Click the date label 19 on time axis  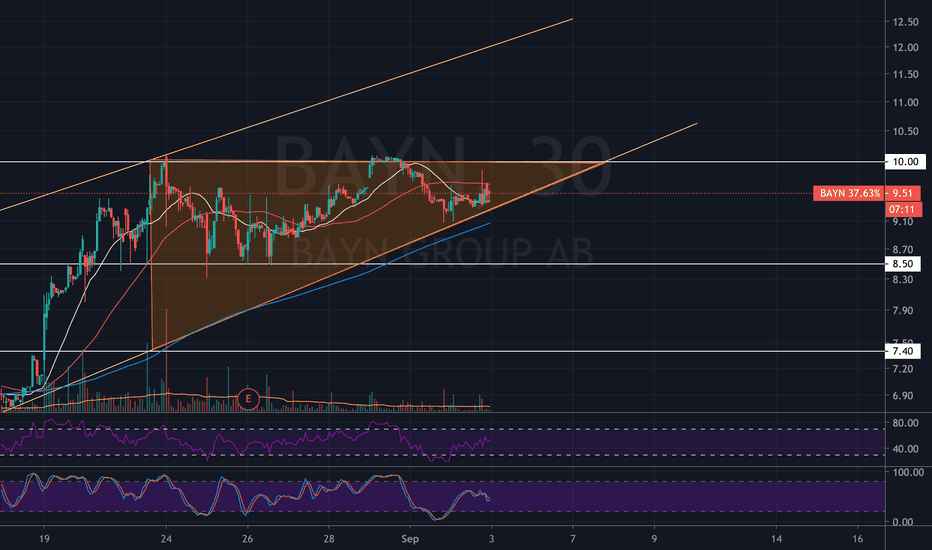(x=43, y=539)
